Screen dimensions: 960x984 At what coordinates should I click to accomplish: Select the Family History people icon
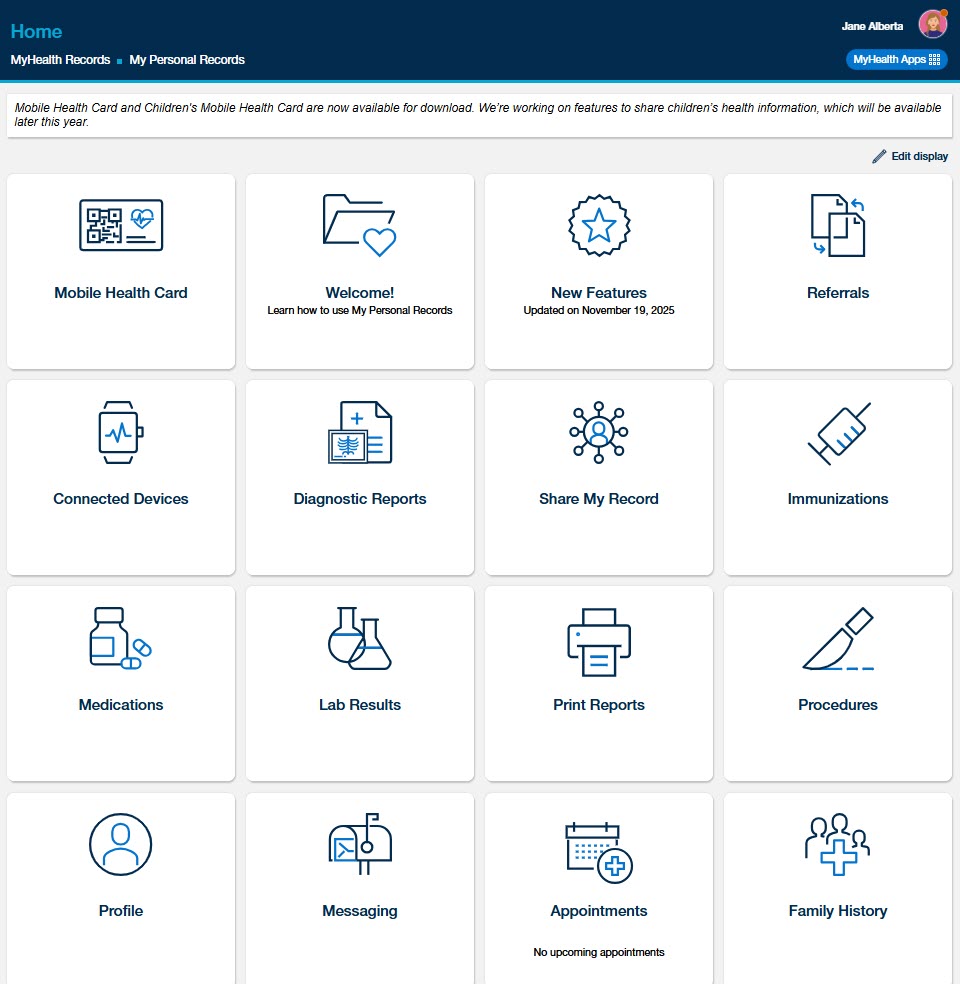[838, 845]
